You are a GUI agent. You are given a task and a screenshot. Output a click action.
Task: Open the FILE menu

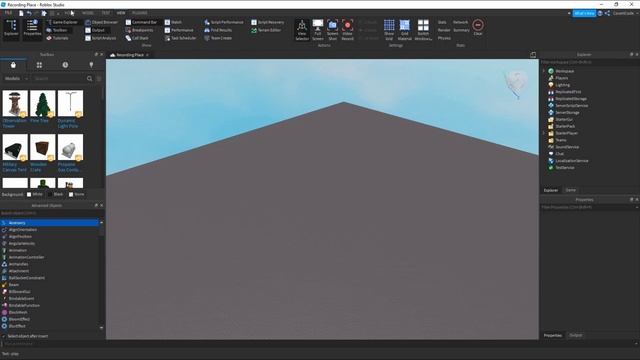point(8,13)
